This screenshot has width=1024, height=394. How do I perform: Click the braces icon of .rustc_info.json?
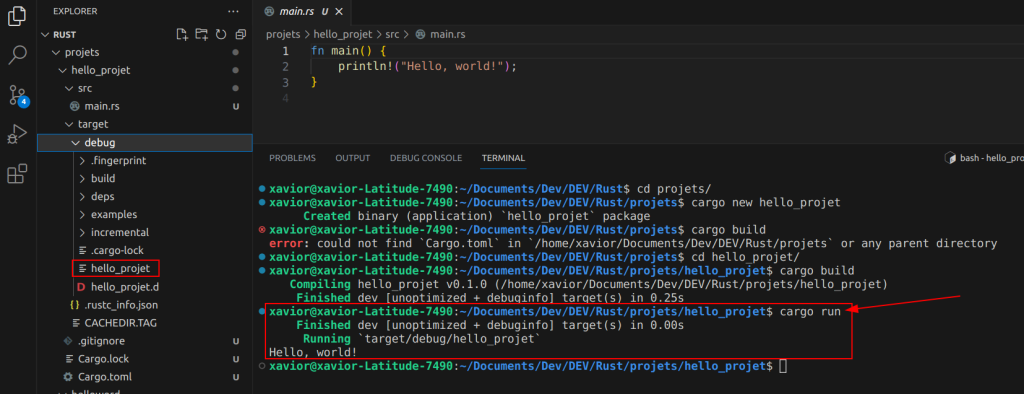click(74, 305)
